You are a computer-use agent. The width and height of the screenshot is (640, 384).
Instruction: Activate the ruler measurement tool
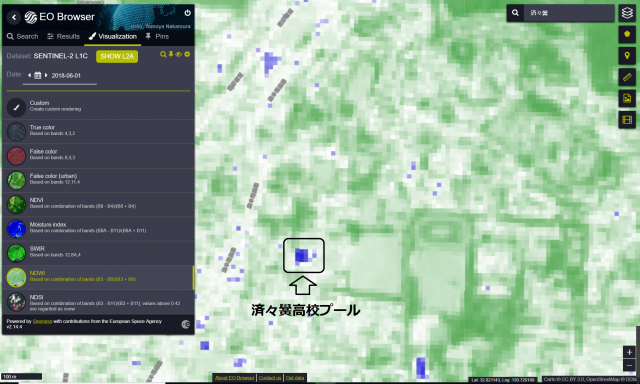[x=627, y=77]
